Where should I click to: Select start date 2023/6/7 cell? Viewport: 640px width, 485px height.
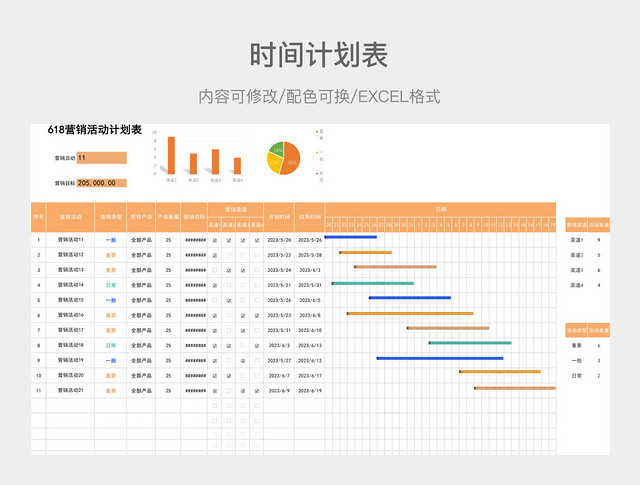click(279, 376)
